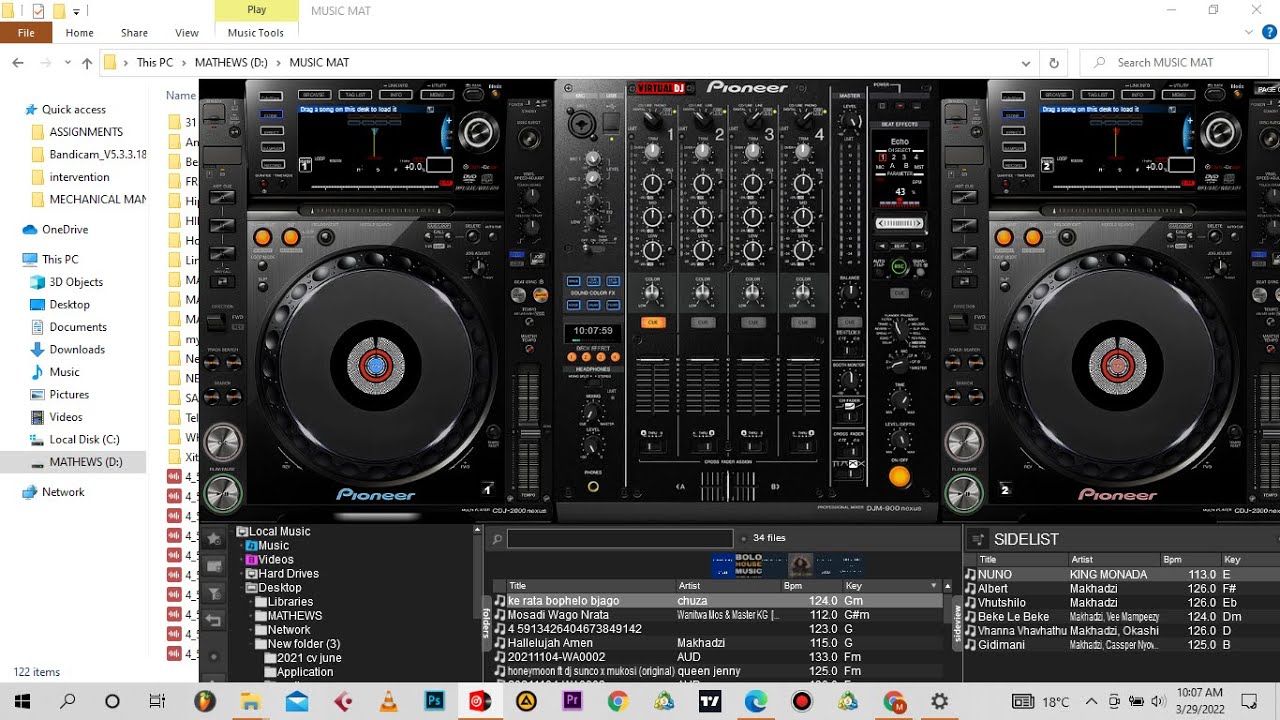Hit the silver CUE button on right deck
The width and height of the screenshot is (1280, 720).
tap(964, 442)
